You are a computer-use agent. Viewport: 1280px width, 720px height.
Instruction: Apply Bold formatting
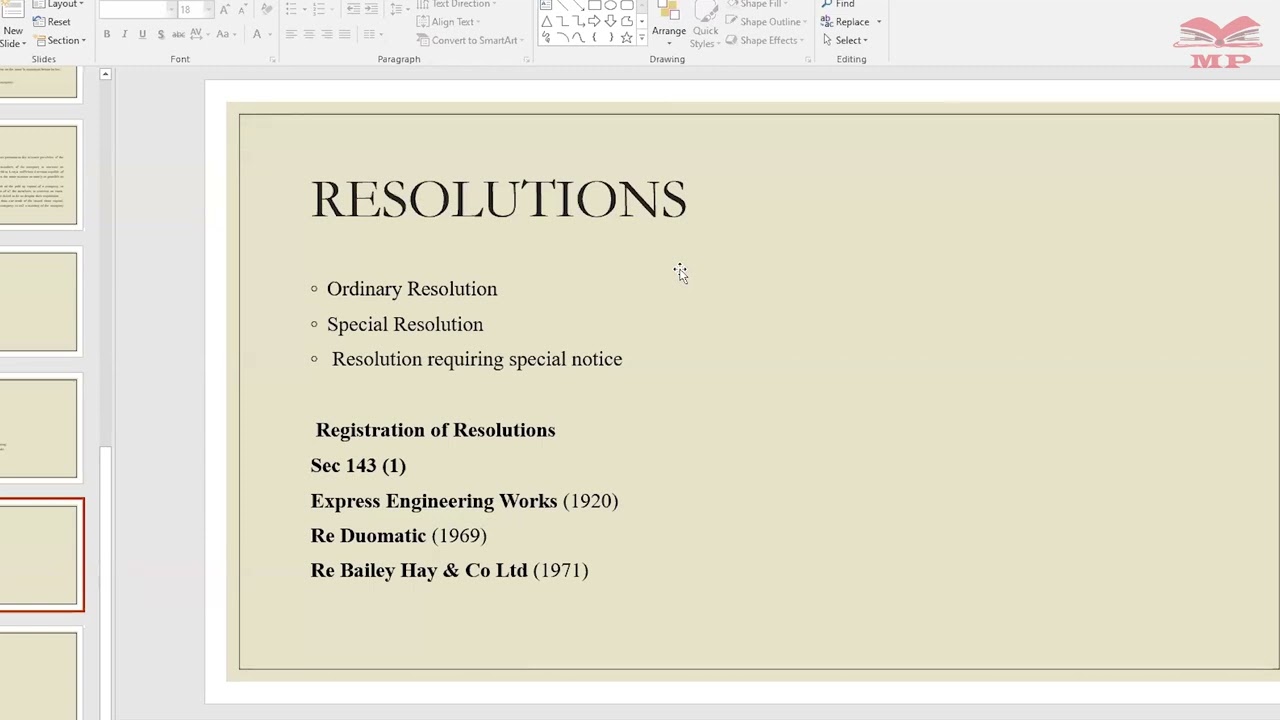coord(107,34)
